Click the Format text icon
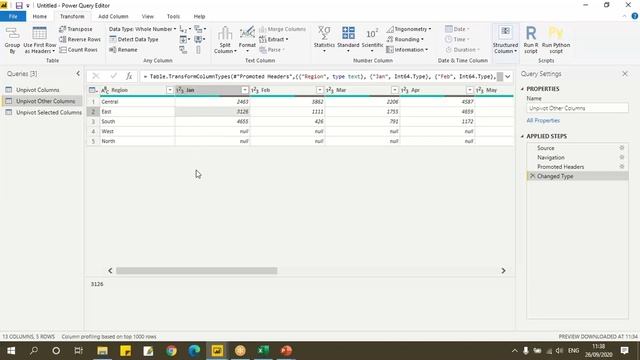The width and height of the screenshot is (640, 360). [247, 33]
